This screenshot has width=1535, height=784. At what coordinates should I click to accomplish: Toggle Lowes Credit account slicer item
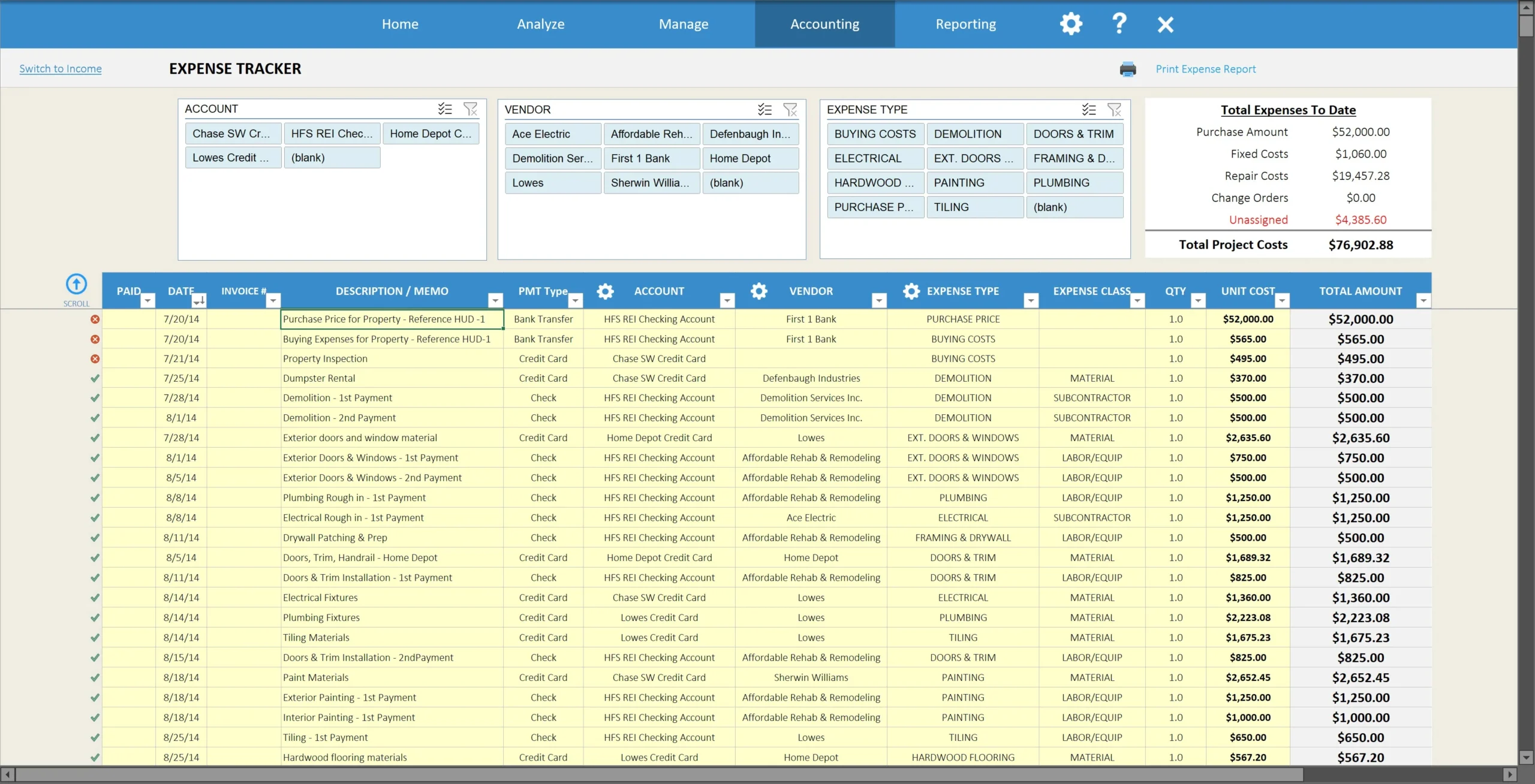click(x=233, y=158)
